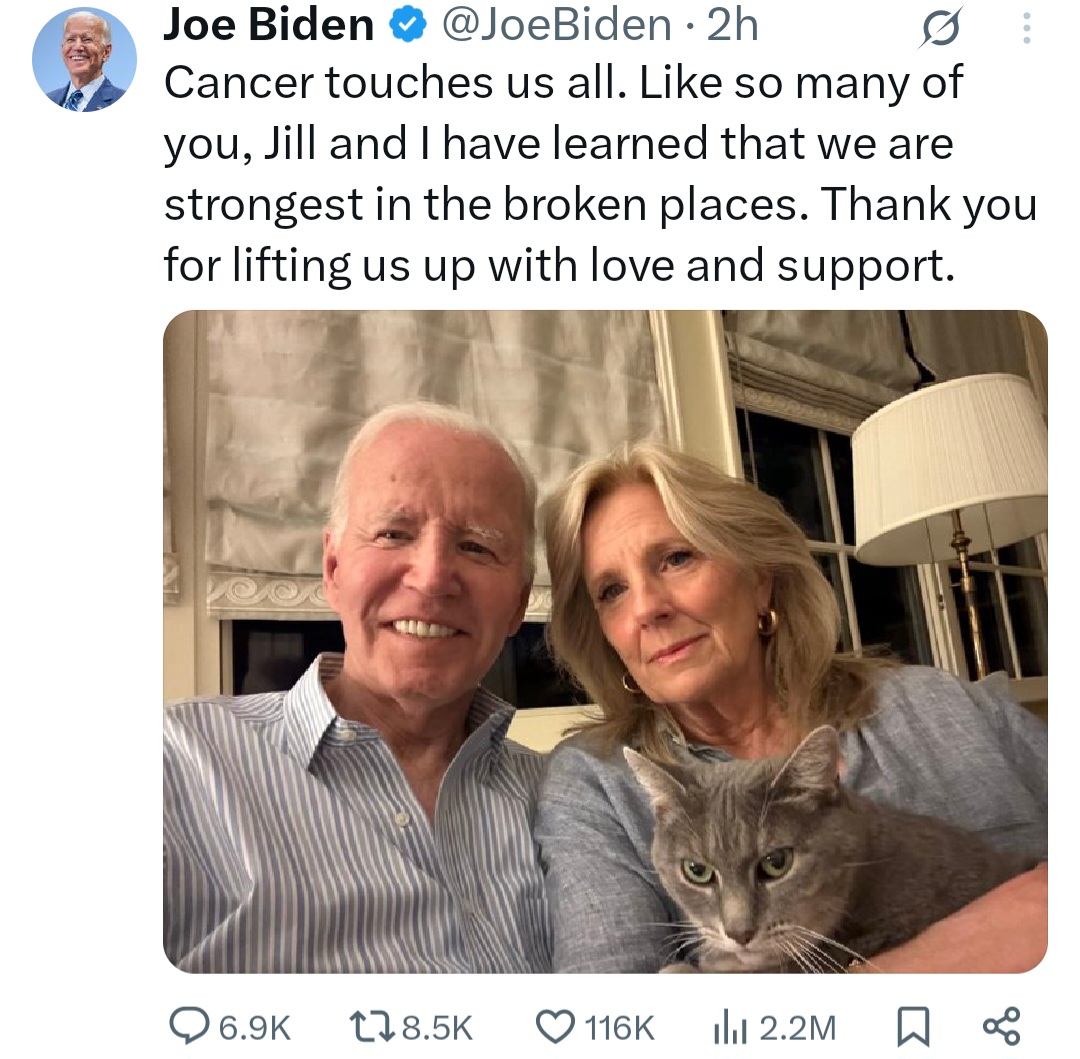Like the post with the heart icon
This screenshot has width=1080, height=1059.
tap(554, 1026)
